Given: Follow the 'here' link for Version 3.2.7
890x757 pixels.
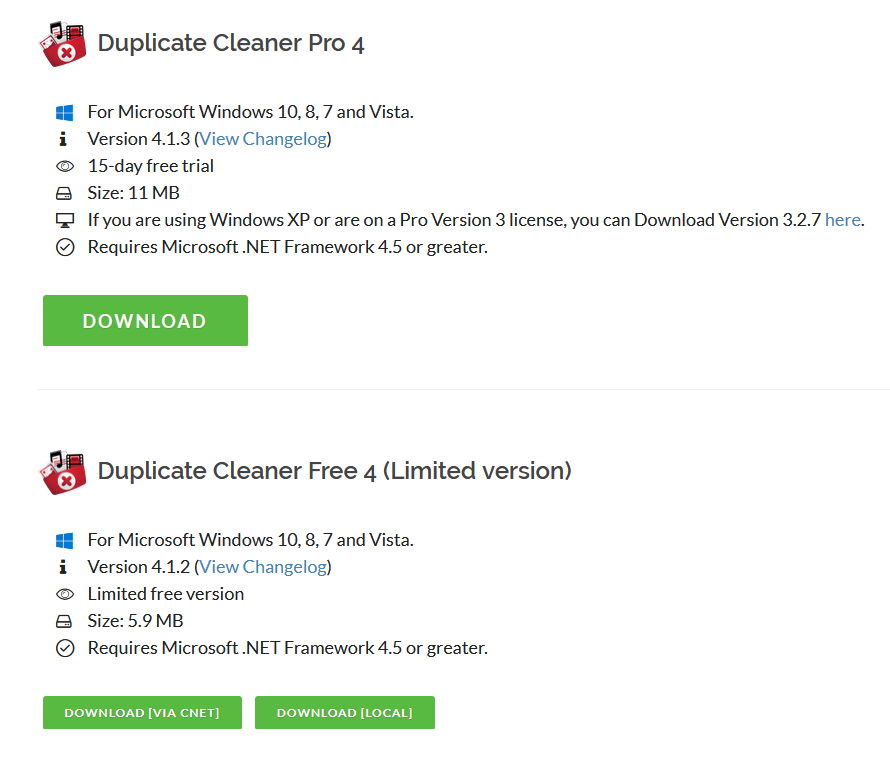Looking at the screenshot, I should pos(842,220).
